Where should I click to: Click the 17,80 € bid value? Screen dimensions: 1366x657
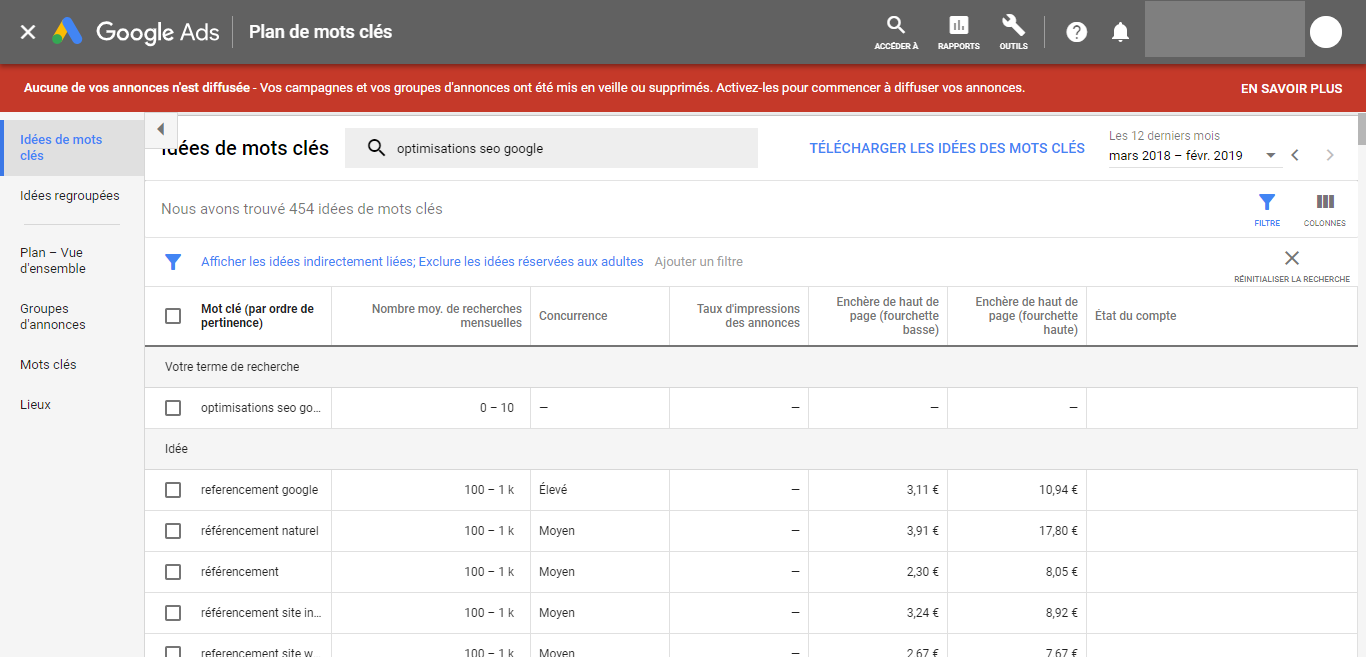[1058, 531]
